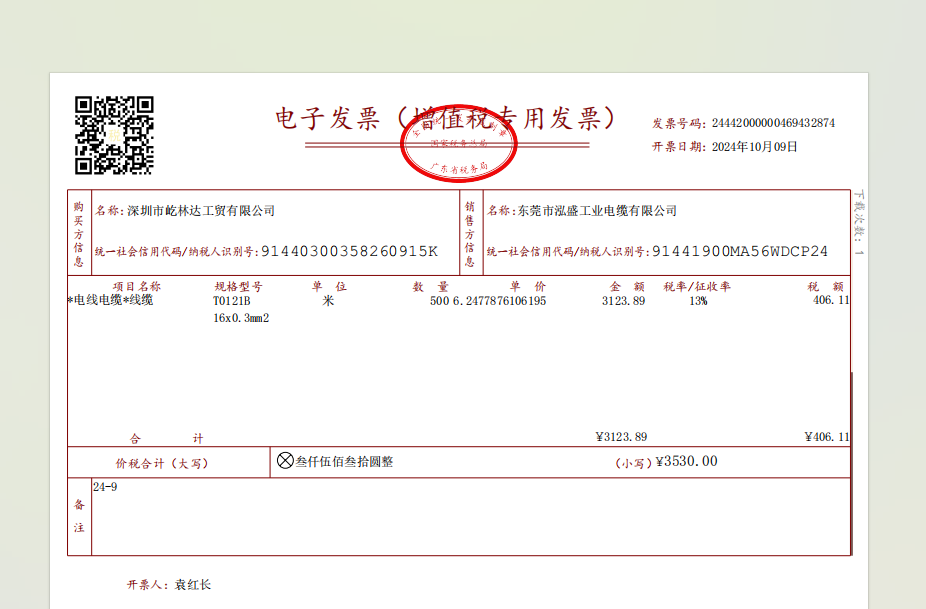Select the item name *电线电缆*线缆
This screenshot has height=609, width=926.
click(x=110, y=300)
